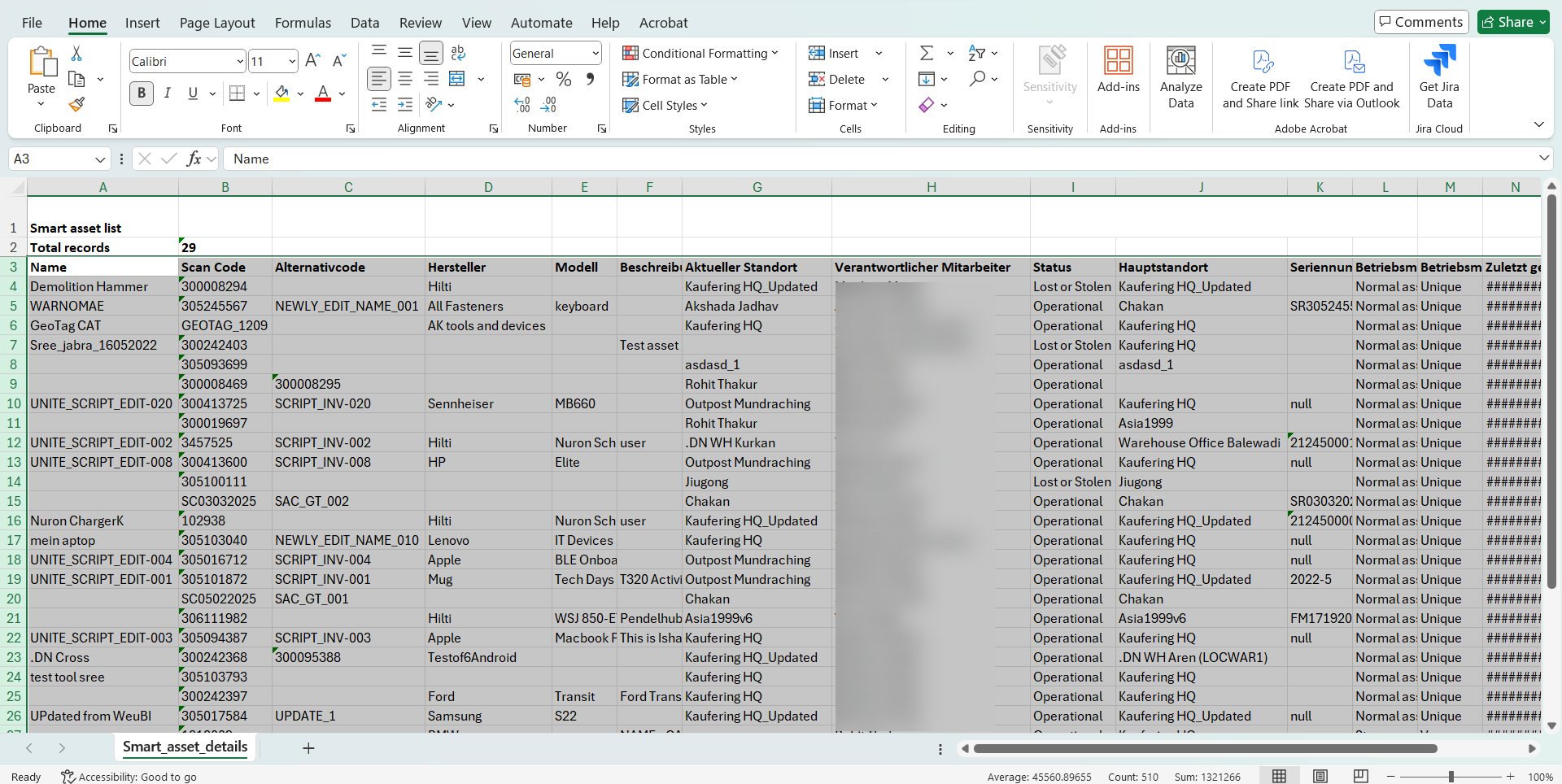Toggle Bottom Align vertical alignment
1562x784 pixels.
(431, 54)
